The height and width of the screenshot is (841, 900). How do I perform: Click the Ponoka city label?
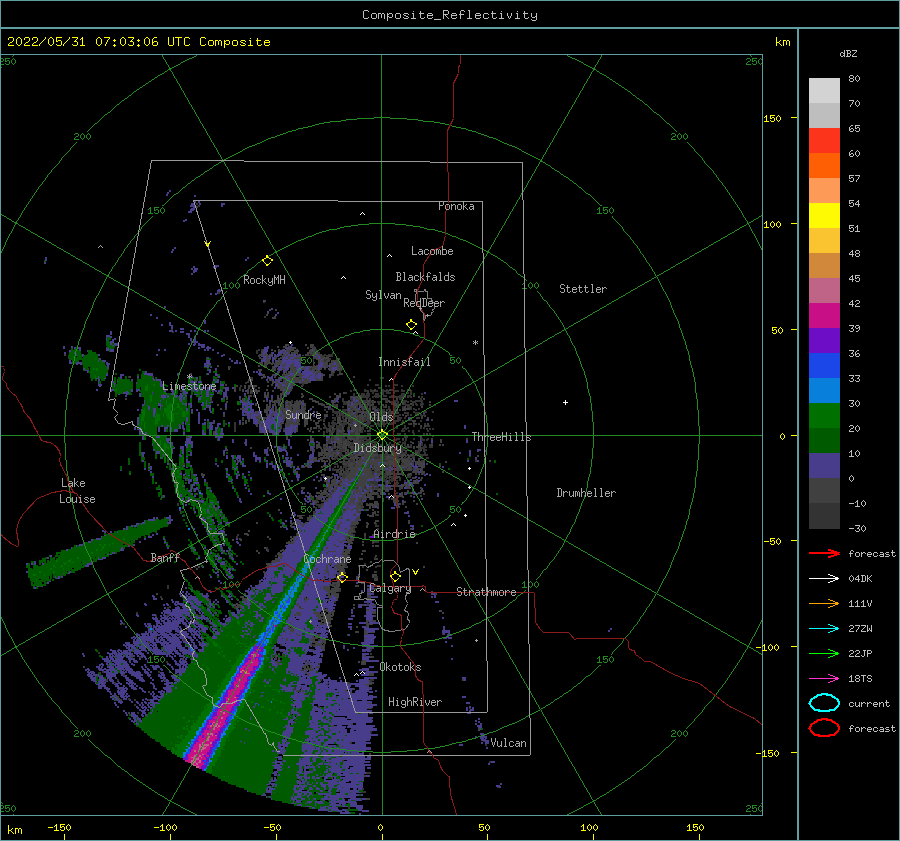tap(456, 206)
